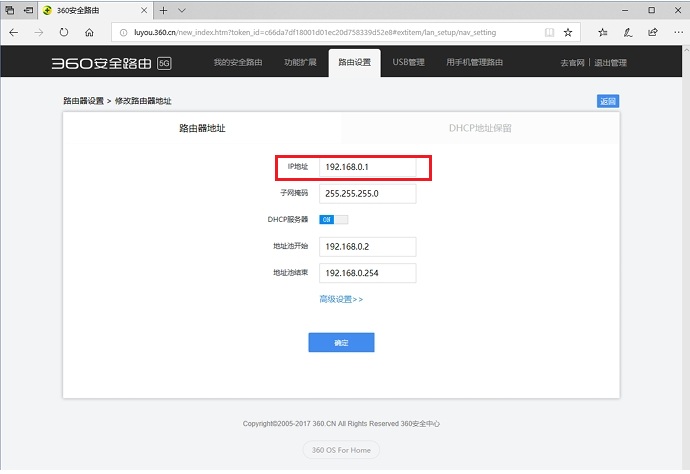Switch to DHCP地址保留 tab
690x474 pixels.
tap(480, 128)
